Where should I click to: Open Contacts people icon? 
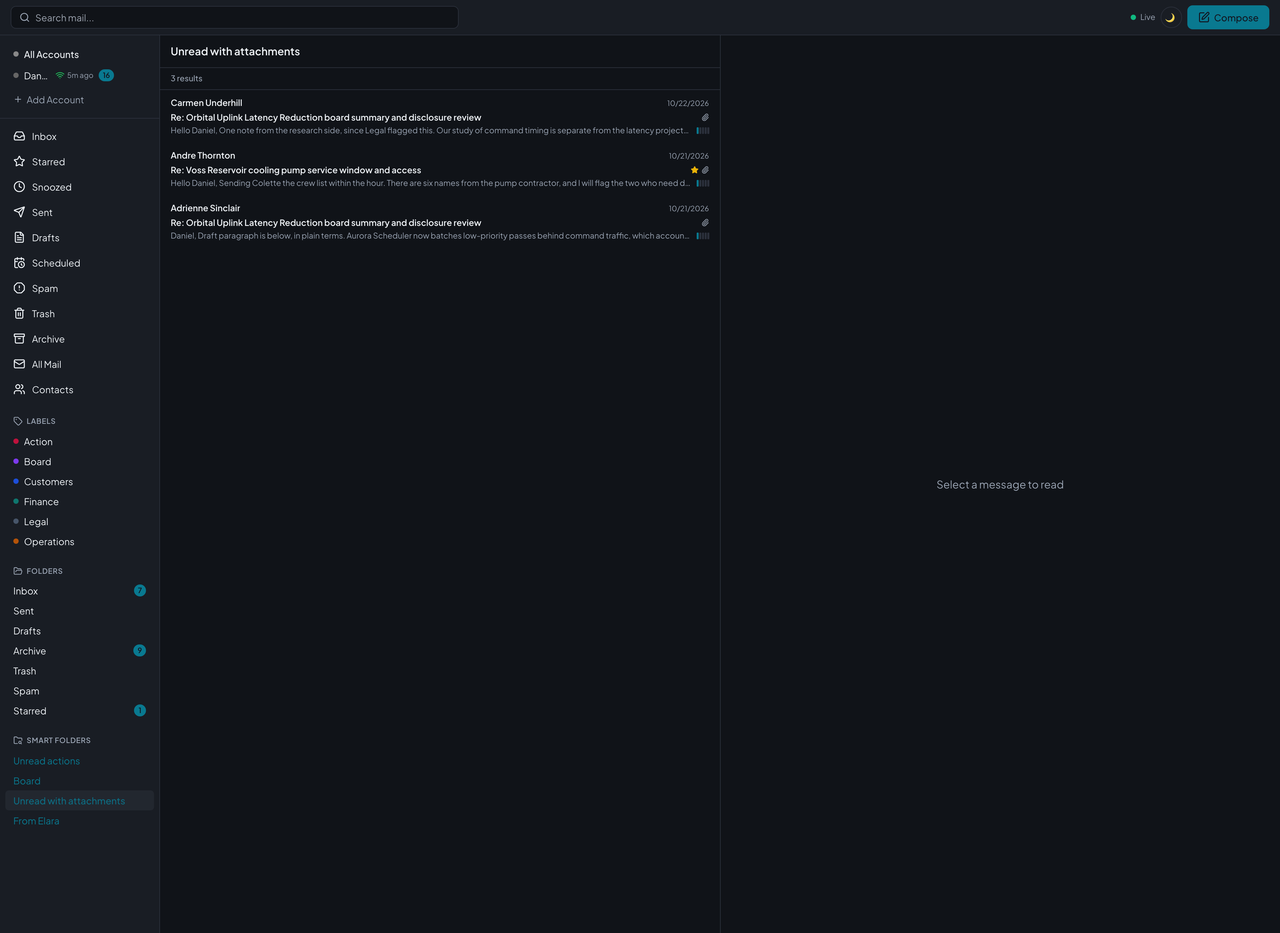tap(19, 389)
